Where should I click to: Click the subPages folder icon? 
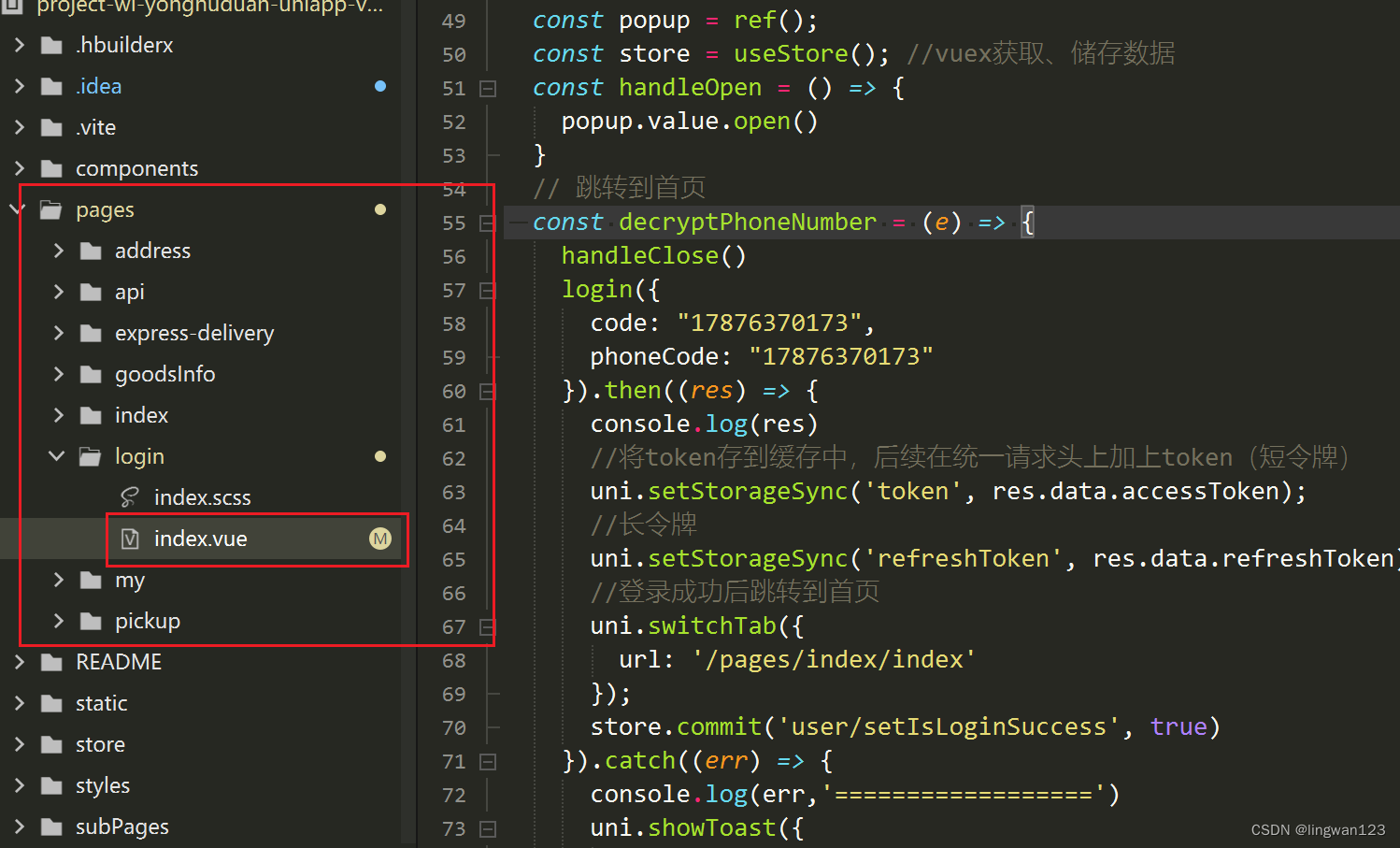point(51,826)
